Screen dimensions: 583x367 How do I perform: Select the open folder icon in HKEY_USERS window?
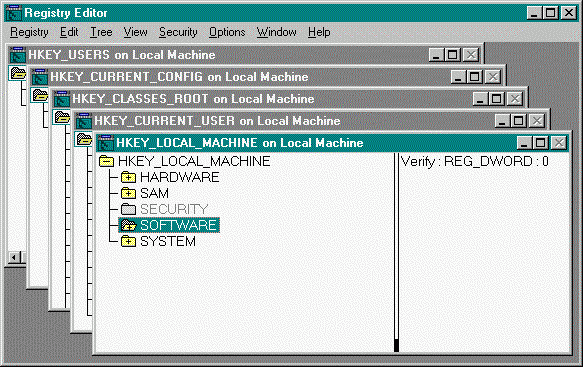[18, 73]
